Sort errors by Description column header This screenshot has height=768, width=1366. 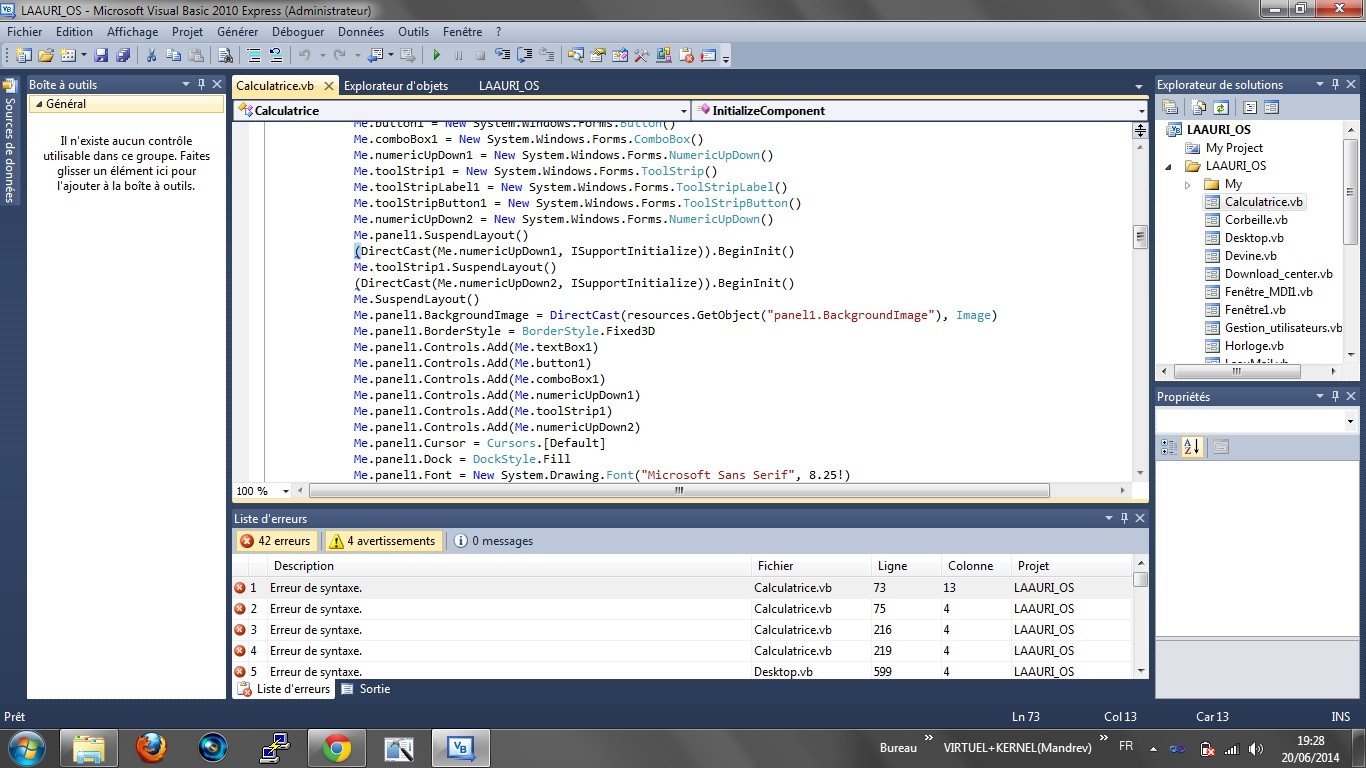click(x=509, y=566)
